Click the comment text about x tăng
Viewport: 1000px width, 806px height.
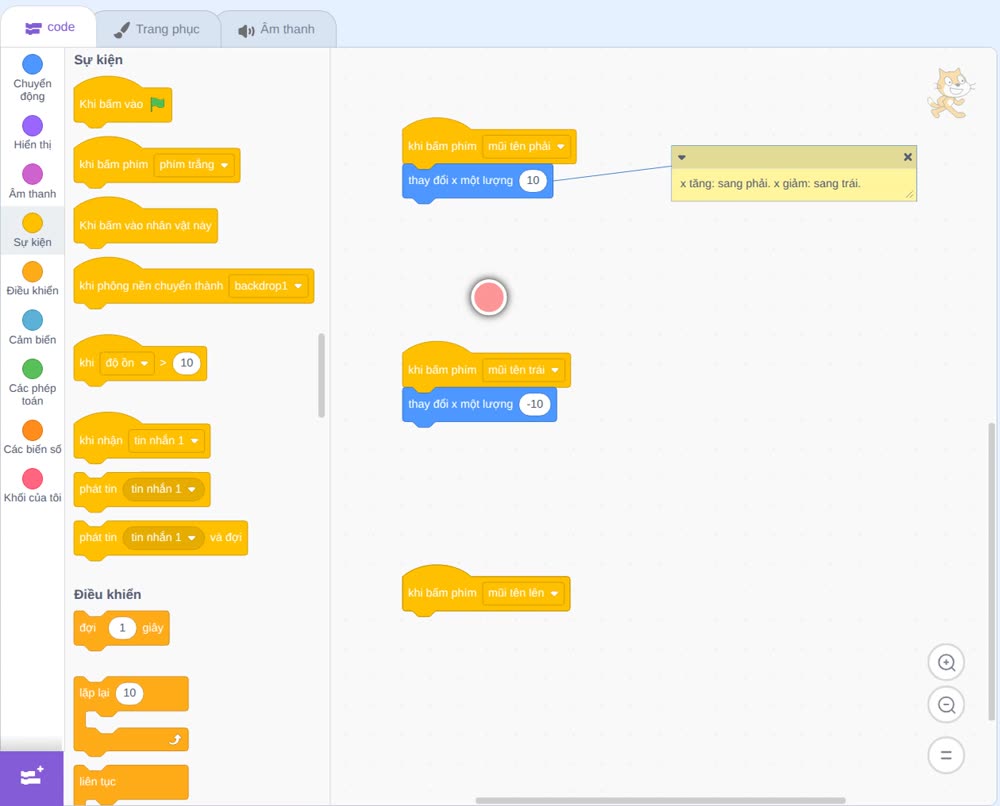coord(770,184)
